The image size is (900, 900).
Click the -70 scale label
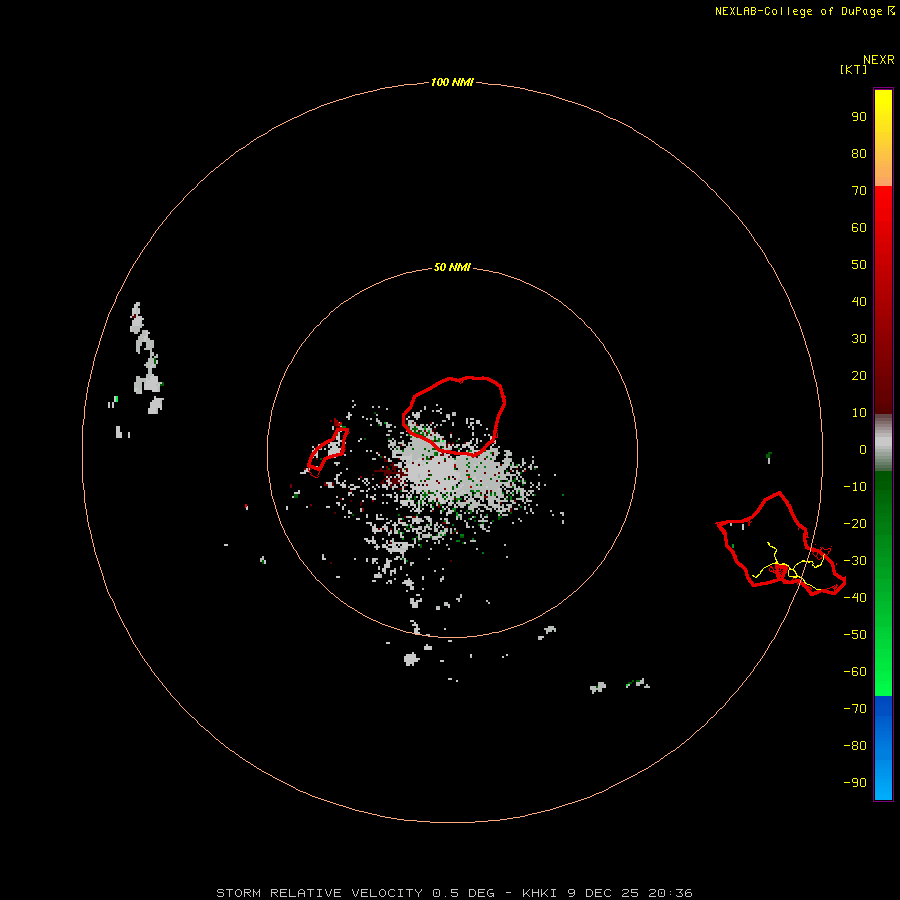pyautogui.click(x=855, y=708)
